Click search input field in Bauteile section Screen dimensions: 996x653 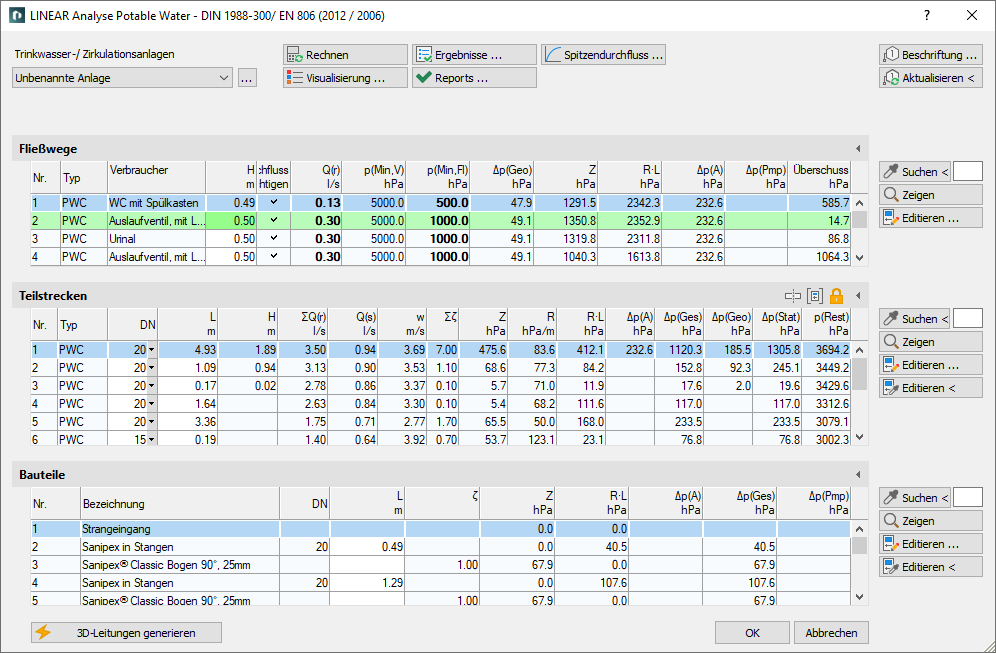[967, 497]
